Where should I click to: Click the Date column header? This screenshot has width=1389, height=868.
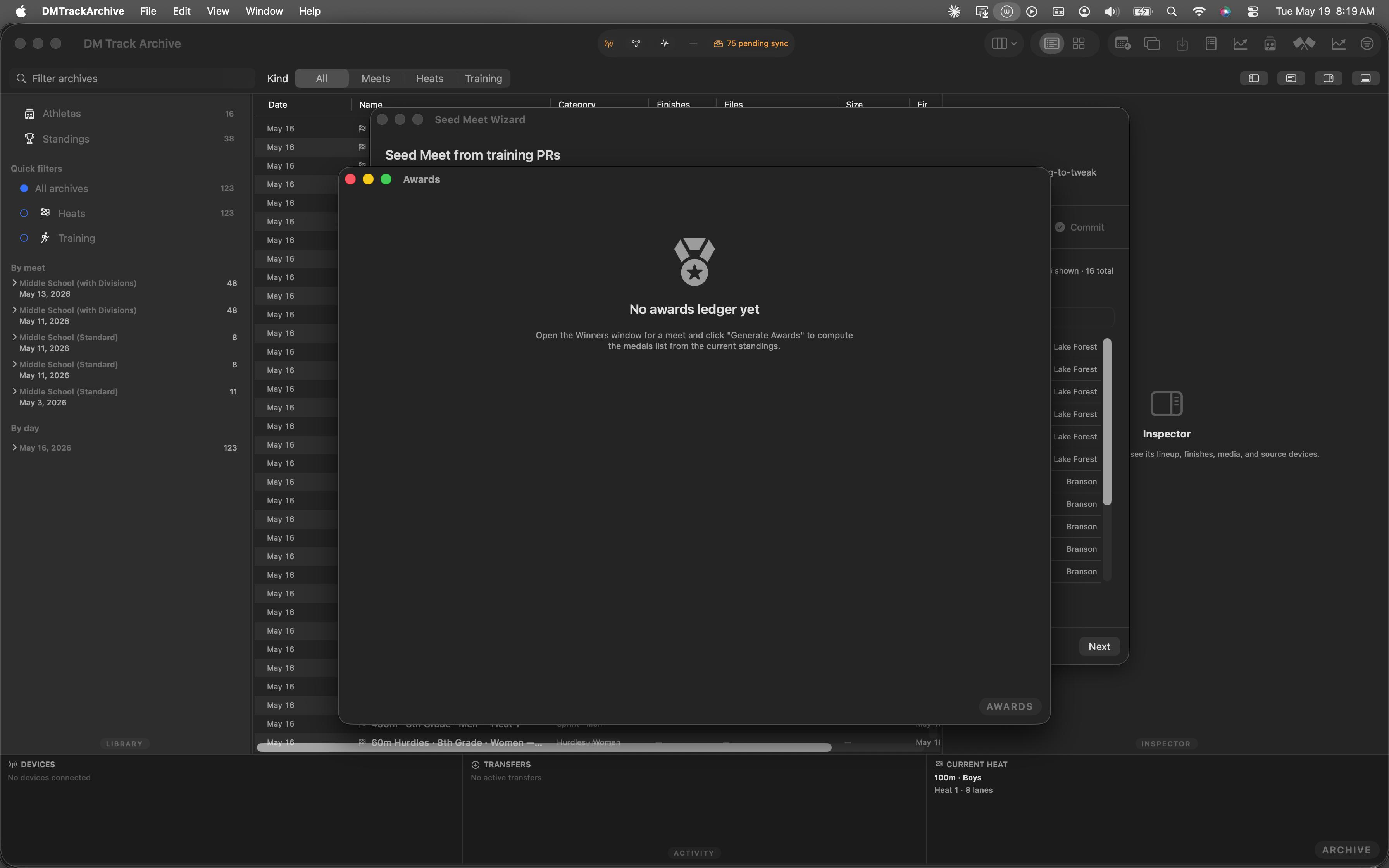coord(278,105)
